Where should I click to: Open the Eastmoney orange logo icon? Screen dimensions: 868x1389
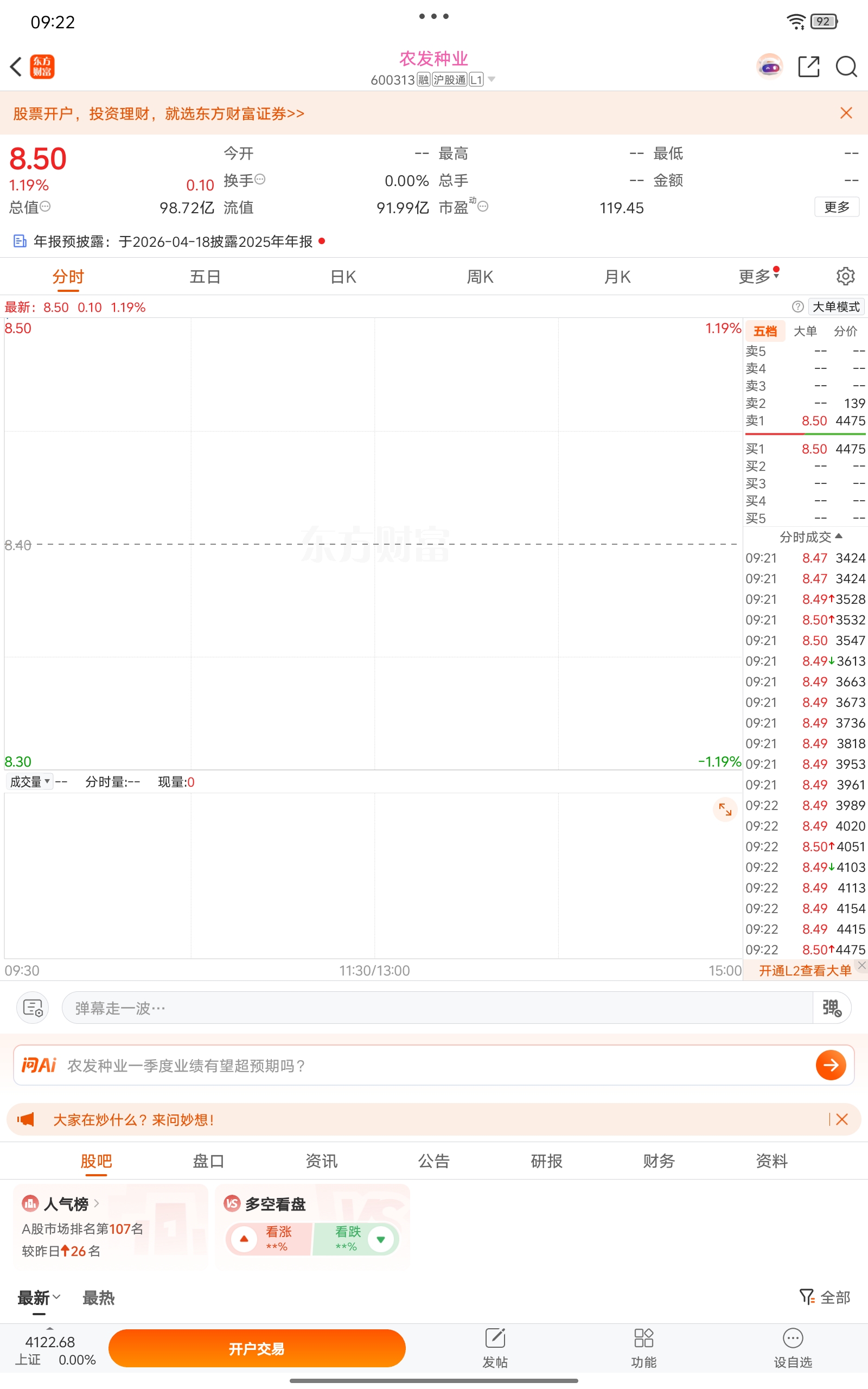(x=42, y=67)
